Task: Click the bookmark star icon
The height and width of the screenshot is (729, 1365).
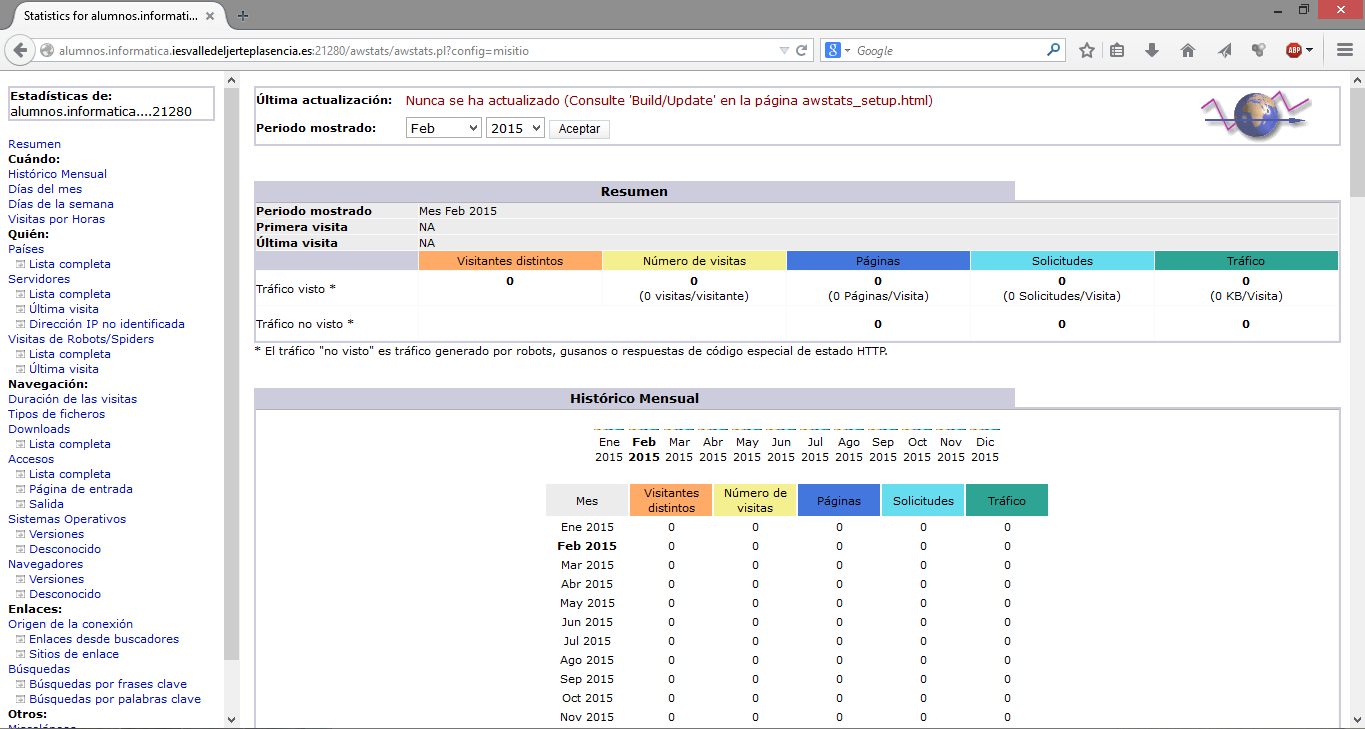Action: 1087,50
